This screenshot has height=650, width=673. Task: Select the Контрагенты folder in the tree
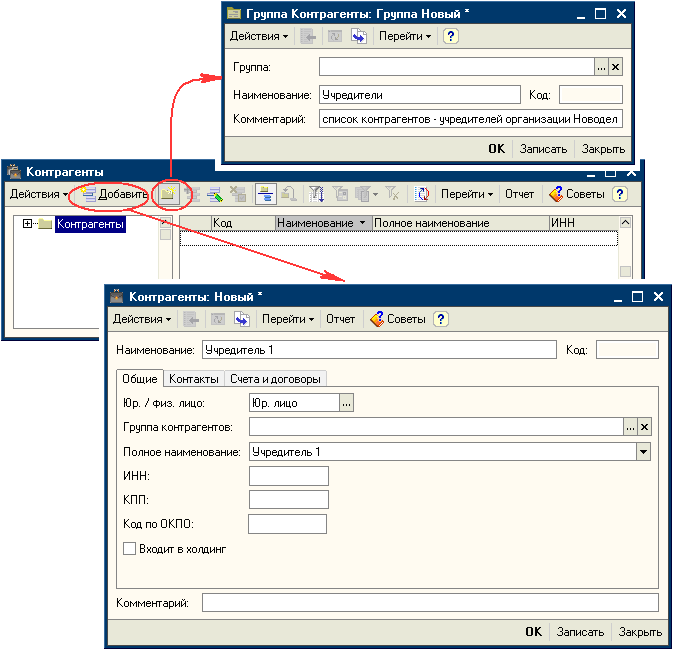pos(90,224)
